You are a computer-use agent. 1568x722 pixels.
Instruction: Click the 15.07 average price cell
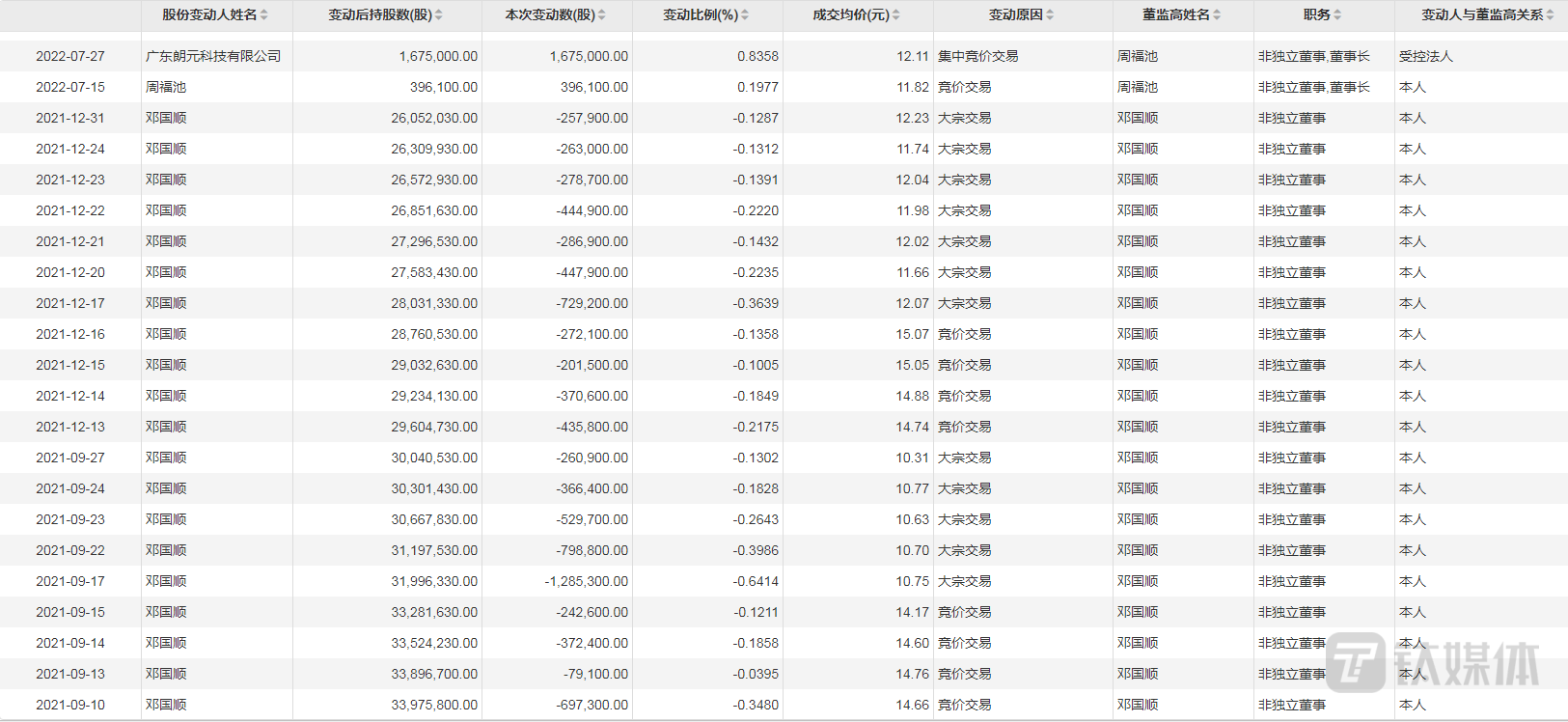[x=912, y=334]
